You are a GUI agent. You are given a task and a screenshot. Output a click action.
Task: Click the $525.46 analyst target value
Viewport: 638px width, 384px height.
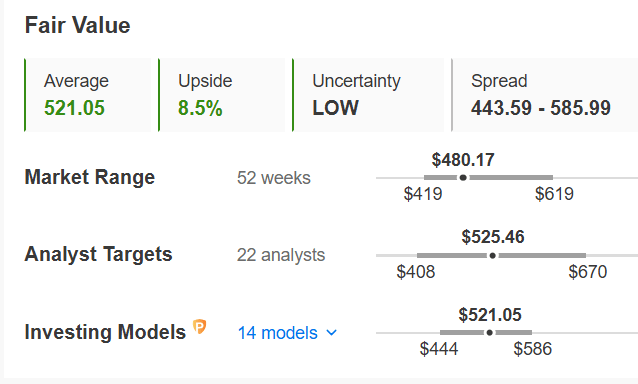pos(493,237)
